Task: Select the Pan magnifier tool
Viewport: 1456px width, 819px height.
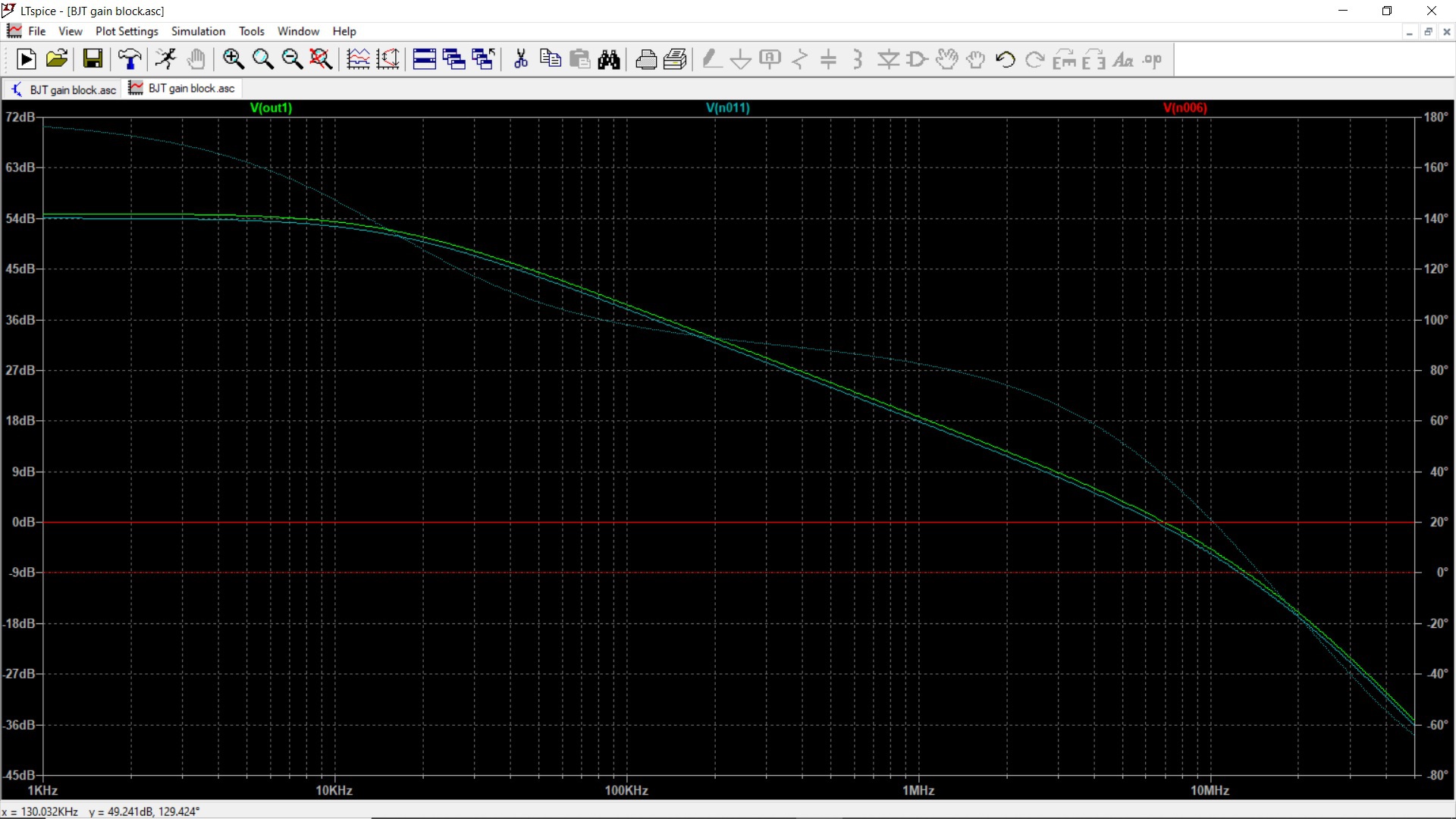Action: pyautogui.click(x=262, y=59)
